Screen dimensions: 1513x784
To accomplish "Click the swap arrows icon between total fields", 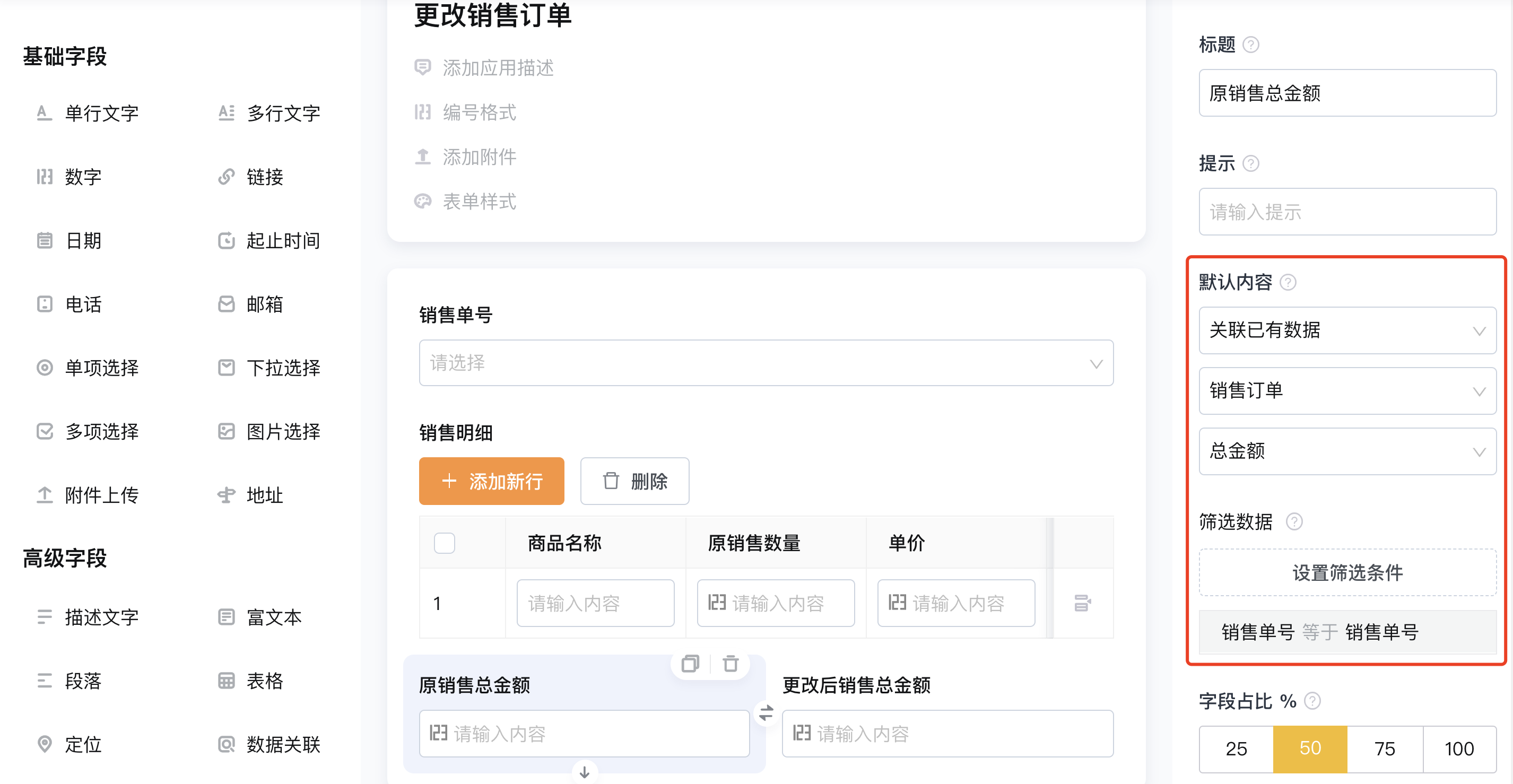I will point(767,713).
